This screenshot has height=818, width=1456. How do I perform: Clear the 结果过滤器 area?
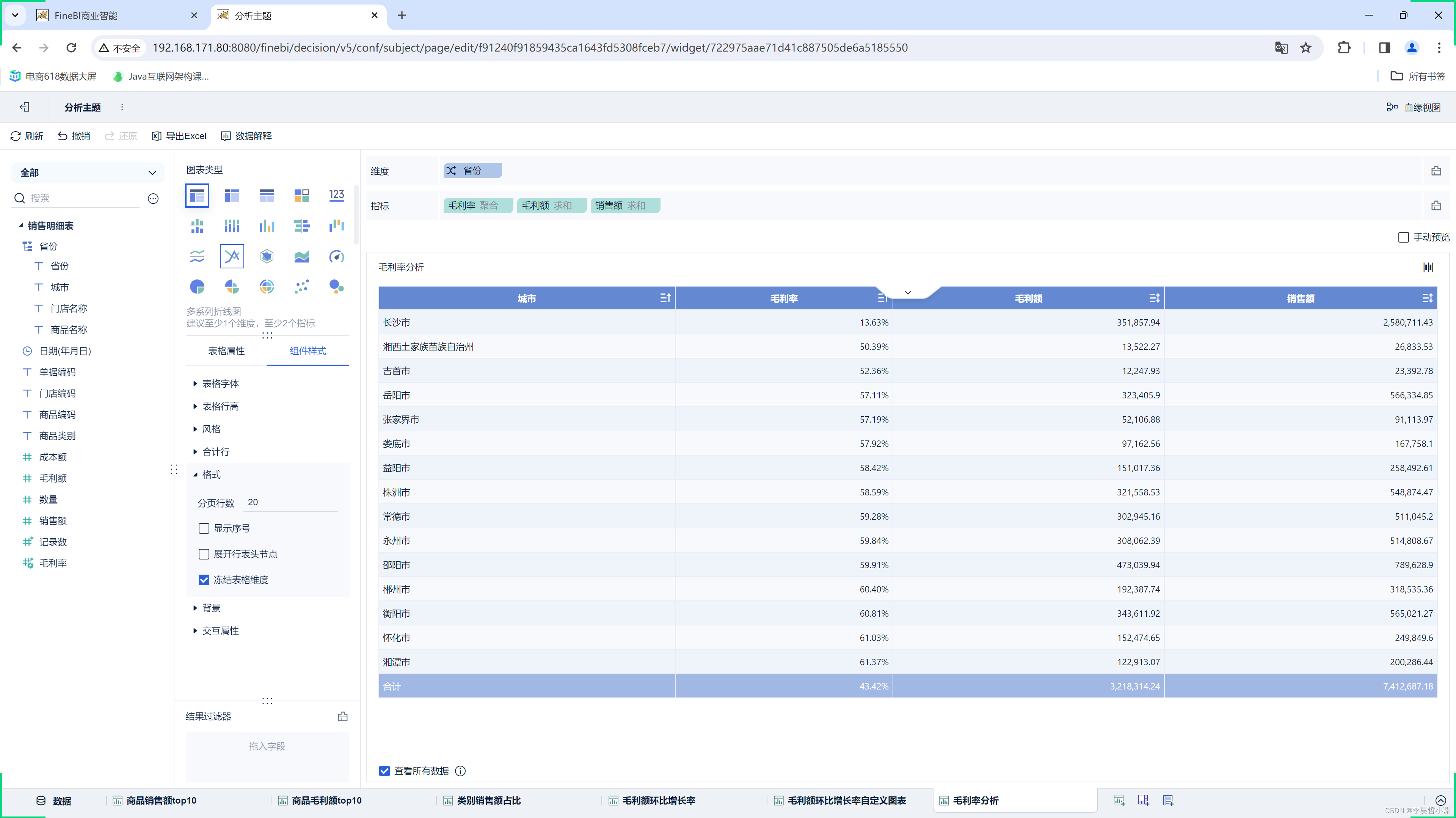[x=342, y=716]
